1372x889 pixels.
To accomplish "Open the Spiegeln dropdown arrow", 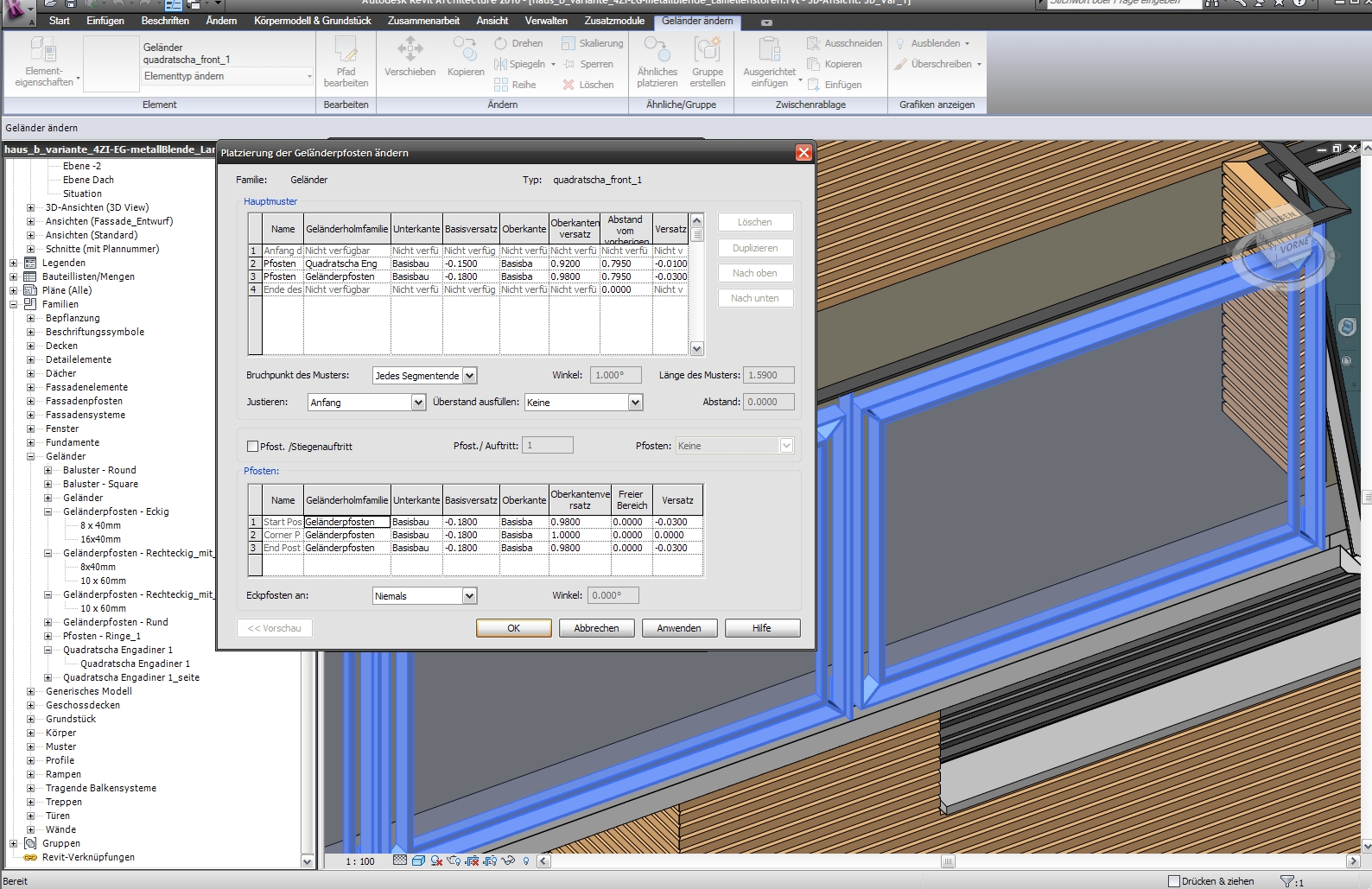I will tap(553, 64).
